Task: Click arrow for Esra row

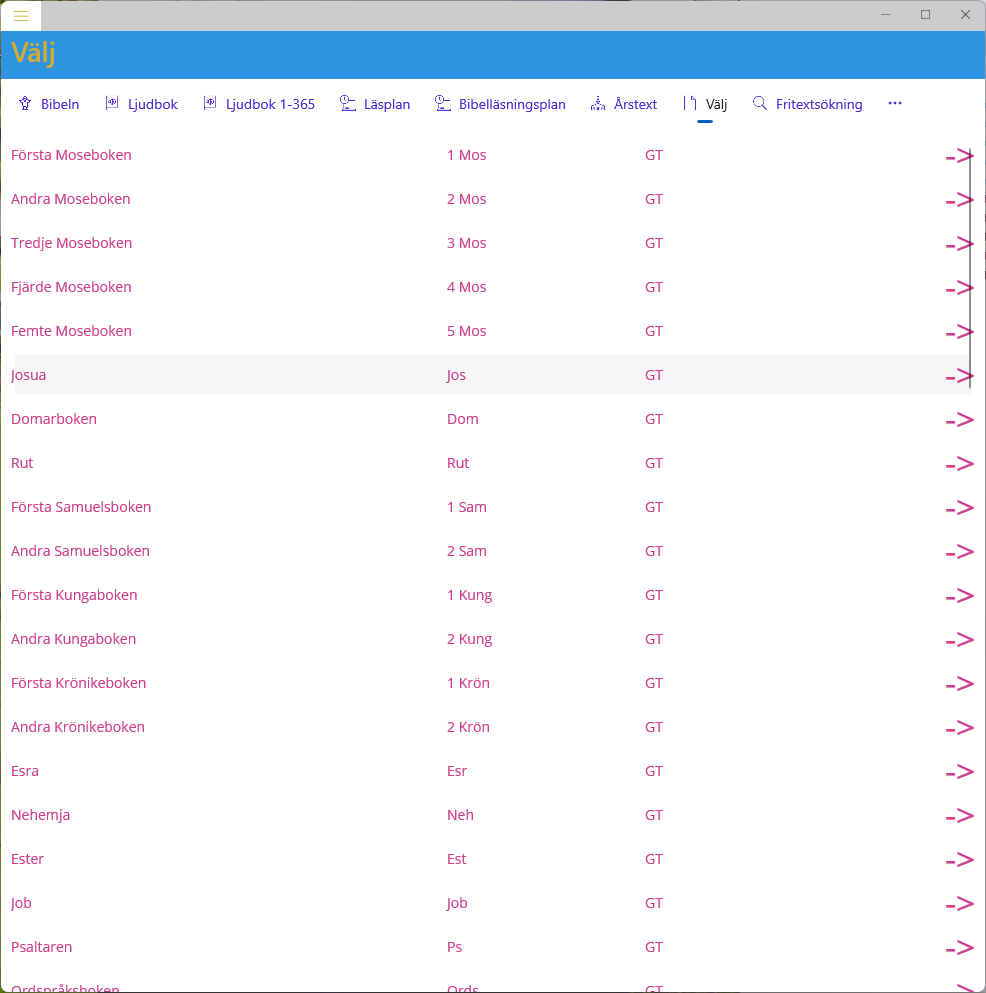Action: pos(959,772)
